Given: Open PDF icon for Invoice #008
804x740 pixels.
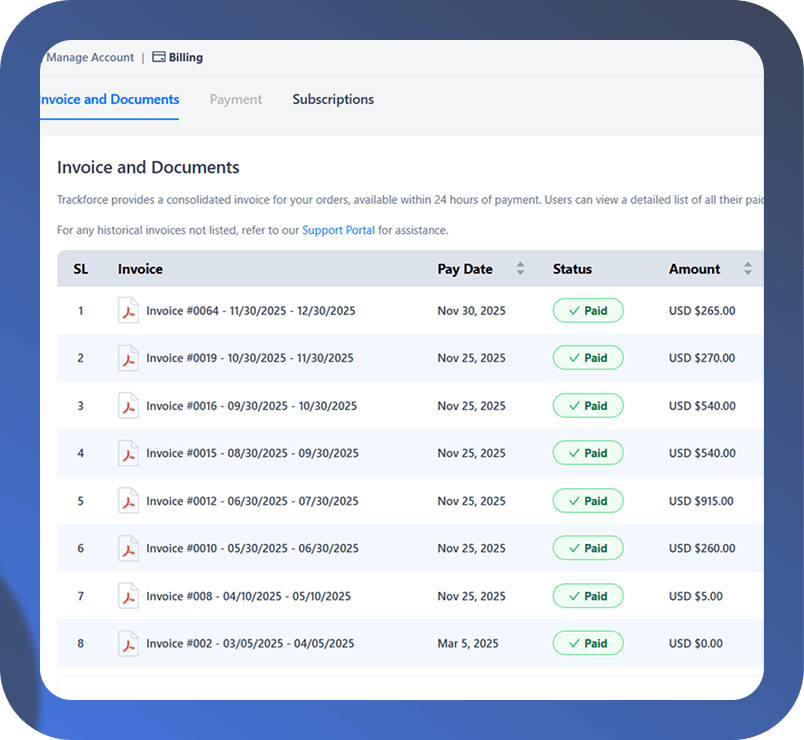Looking at the screenshot, I should point(128,596).
